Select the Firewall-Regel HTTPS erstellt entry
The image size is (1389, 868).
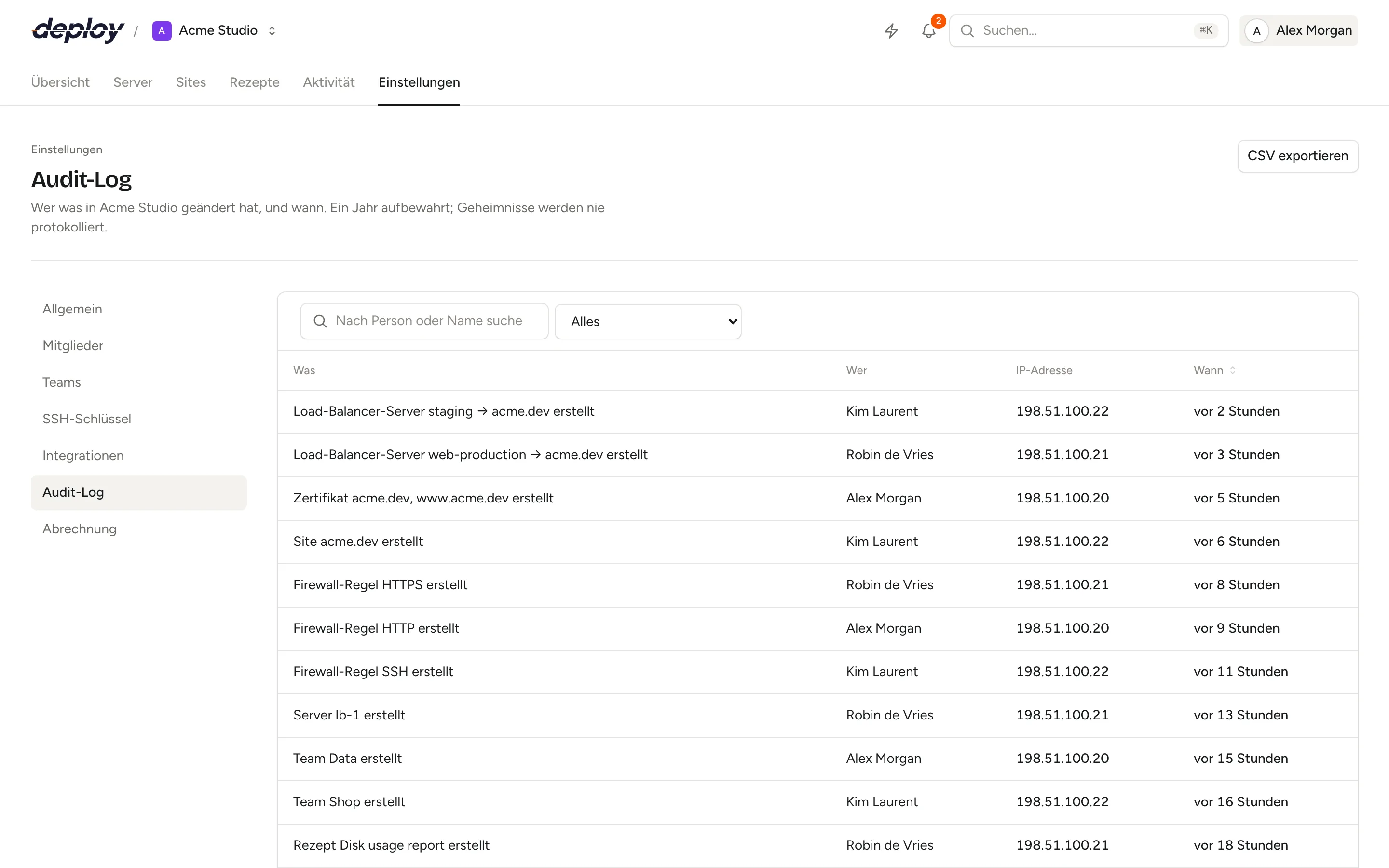pyautogui.click(x=817, y=585)
